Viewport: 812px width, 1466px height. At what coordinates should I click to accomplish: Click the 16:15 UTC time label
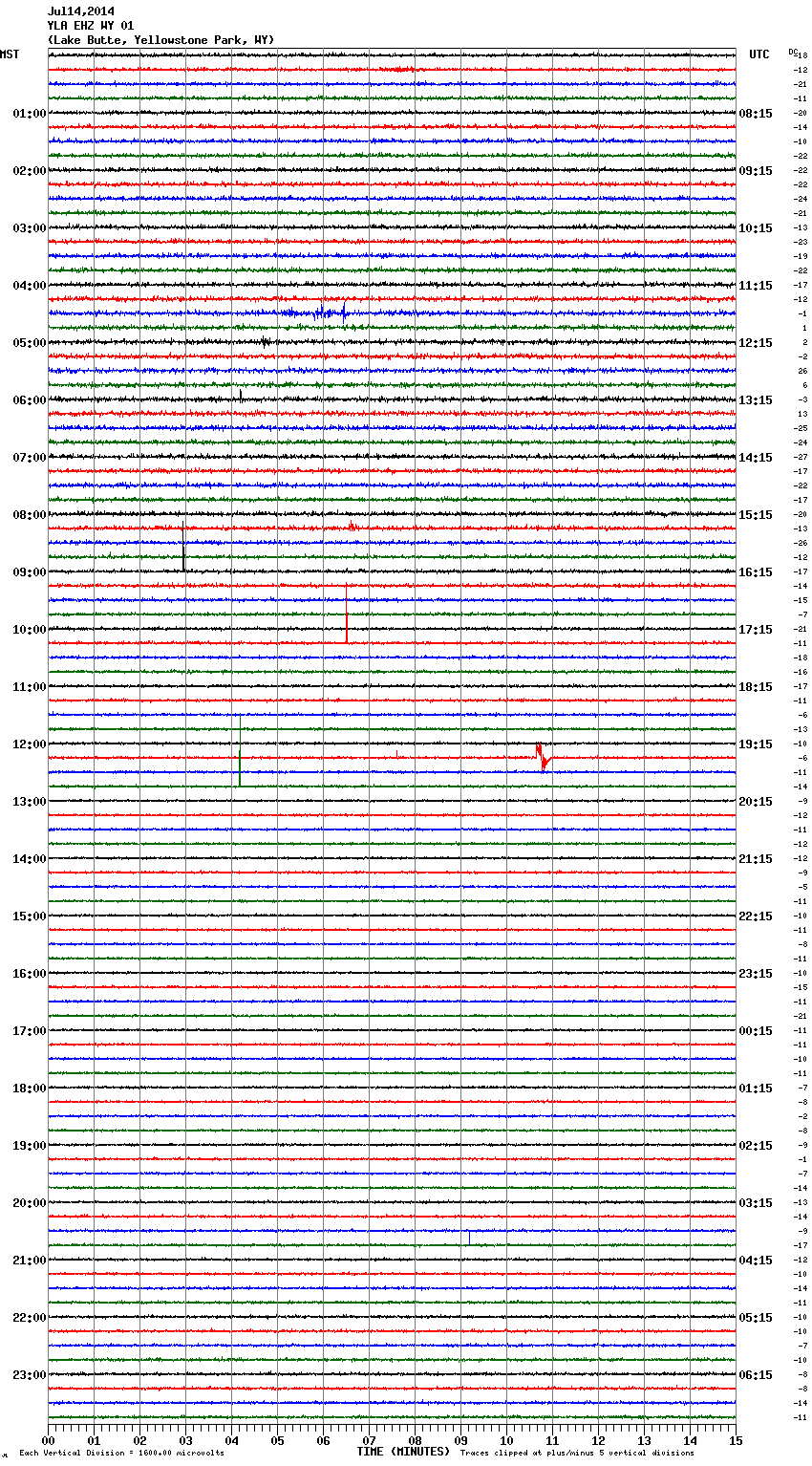coord(756,572)
